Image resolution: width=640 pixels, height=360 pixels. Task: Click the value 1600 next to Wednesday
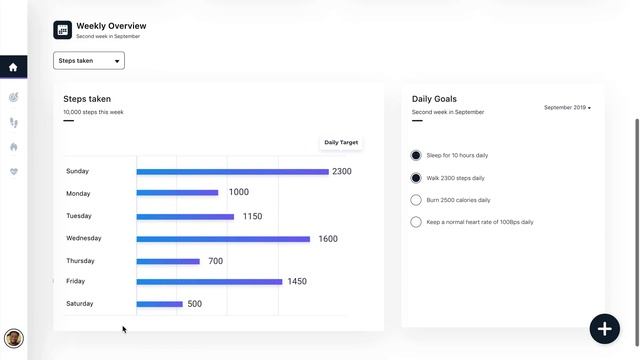(x=328, y=239)
